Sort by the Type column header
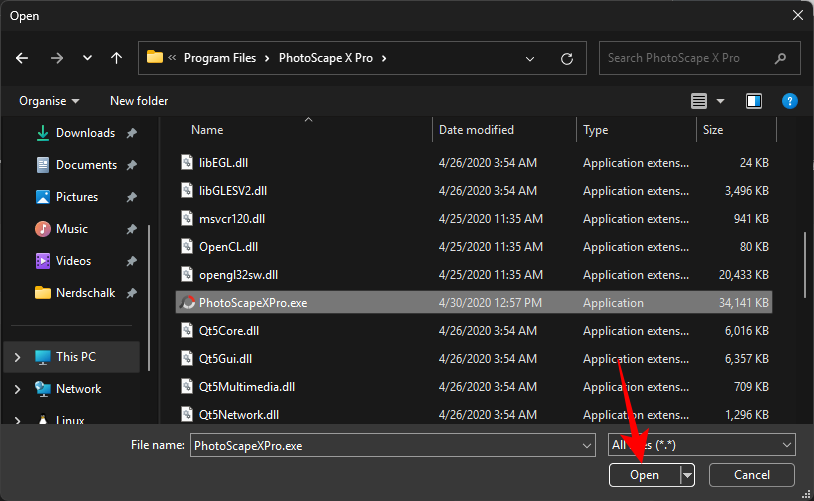814x501 pixels. click(x=595, y=130)
